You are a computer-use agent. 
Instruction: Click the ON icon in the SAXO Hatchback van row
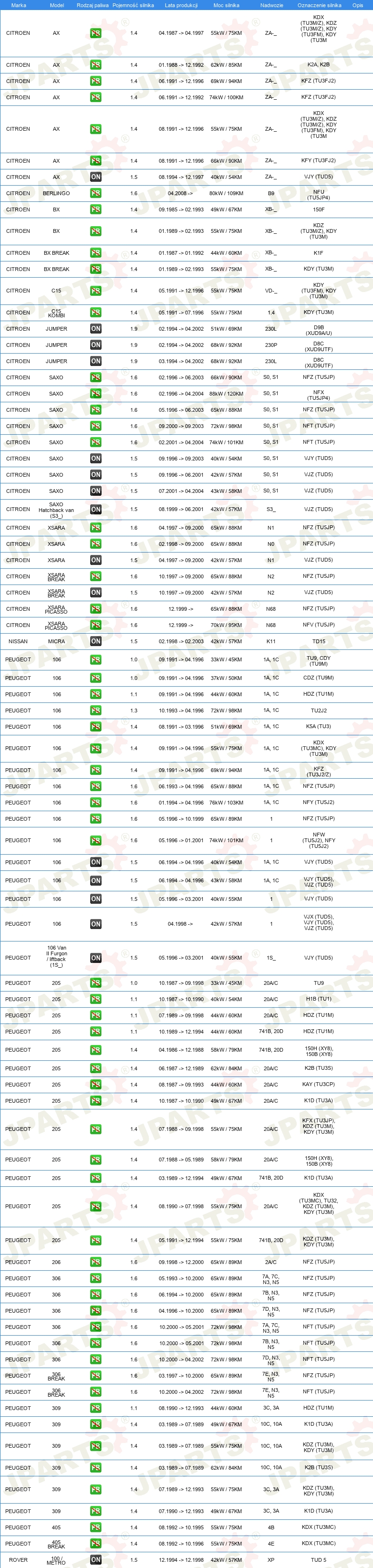point(95,510)
